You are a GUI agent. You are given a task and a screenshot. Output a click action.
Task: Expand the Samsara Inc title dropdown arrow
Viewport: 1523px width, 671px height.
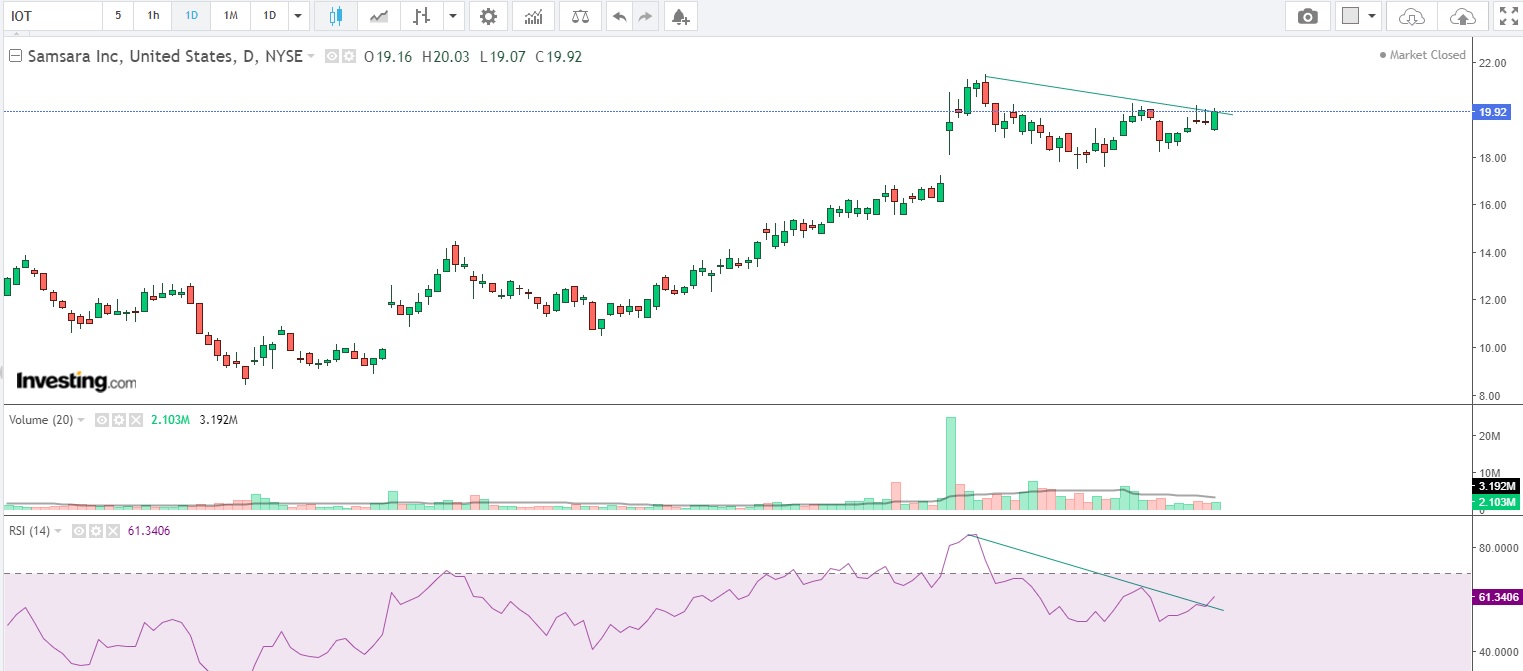click(312, 57)
